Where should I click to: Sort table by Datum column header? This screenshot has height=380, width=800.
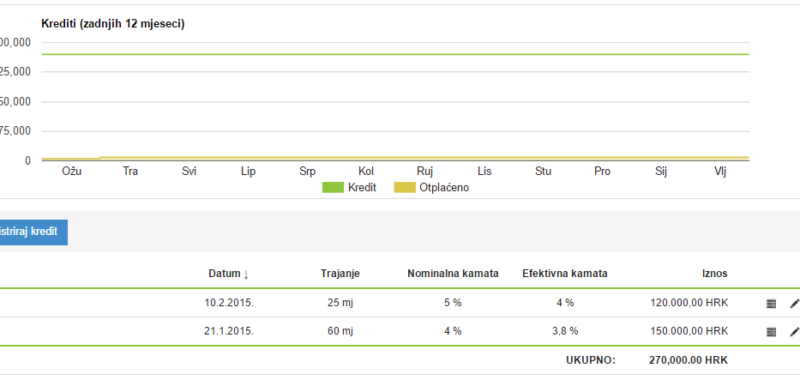pyautogui.click(x=224, y=273)
